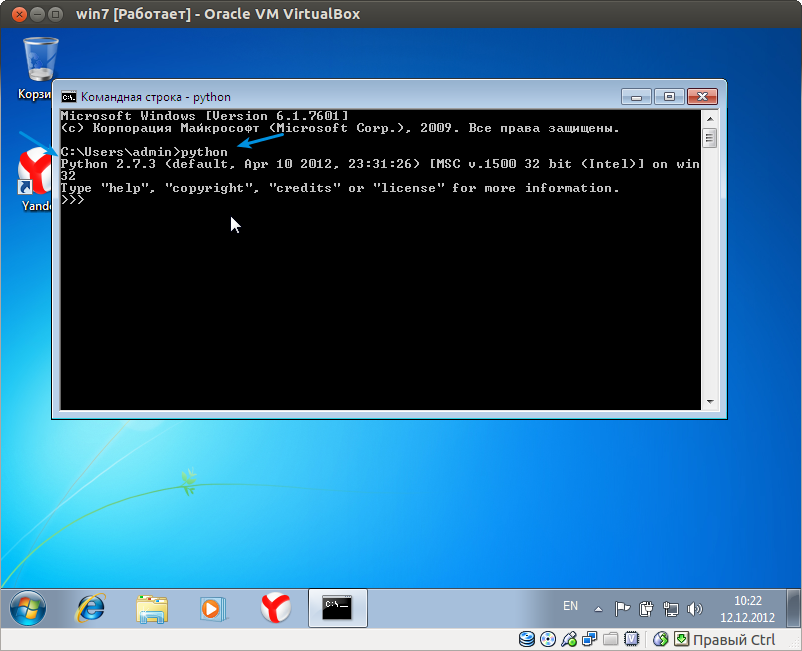Click the Microsoft Corp. 2009 copyright line

click(x=340, y=128)
